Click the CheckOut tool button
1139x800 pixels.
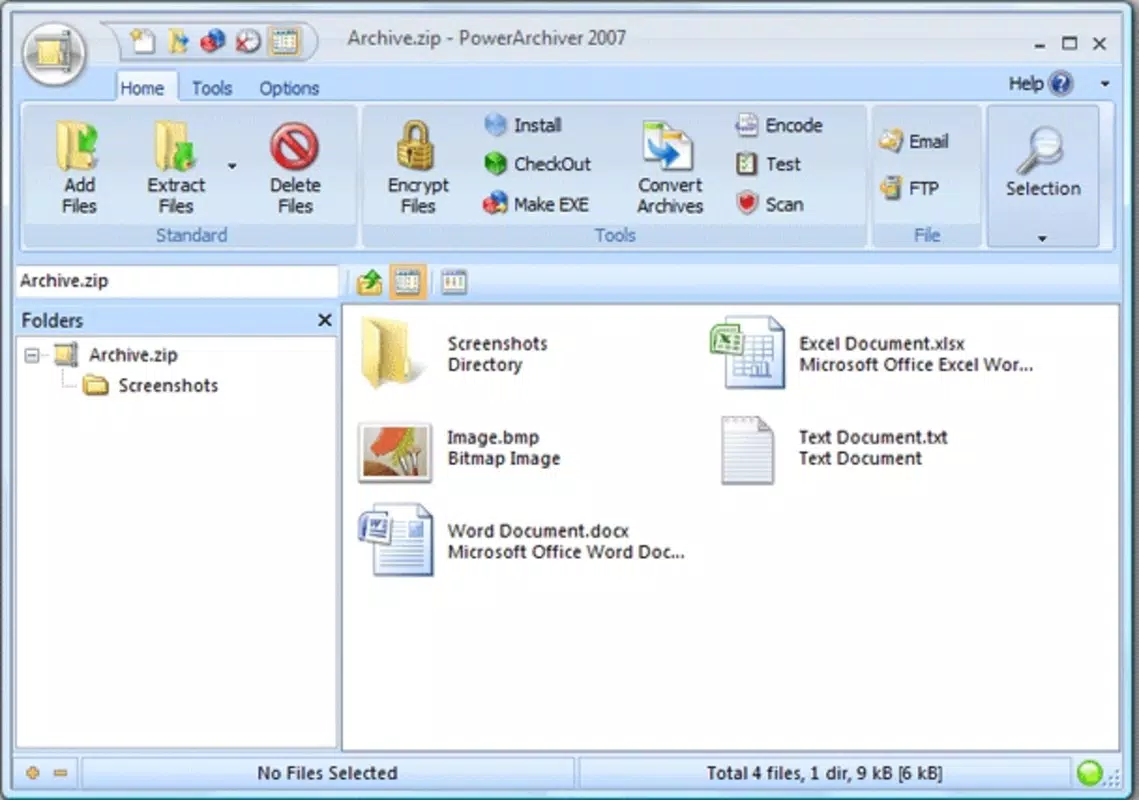coord(538,164)
